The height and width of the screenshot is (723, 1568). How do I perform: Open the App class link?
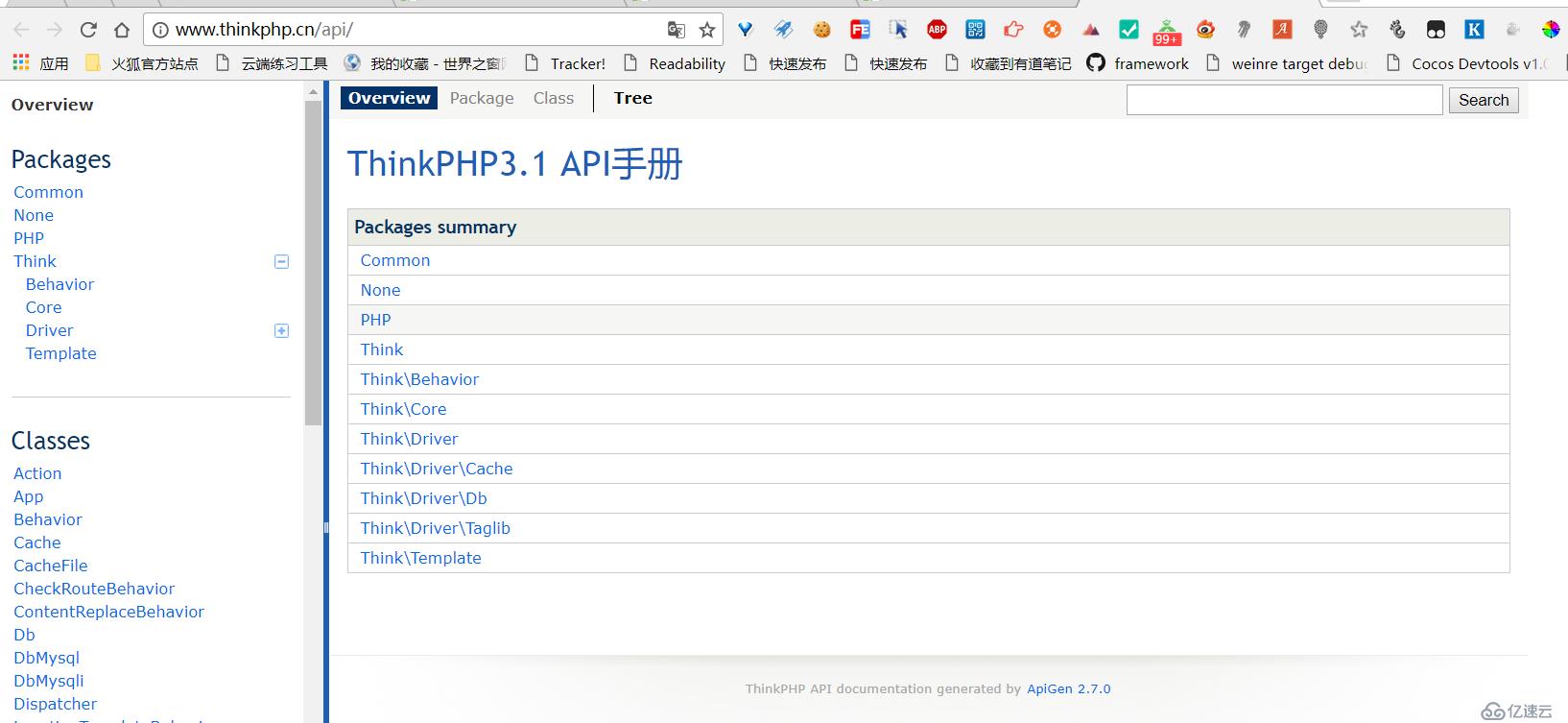click(29, 496)
